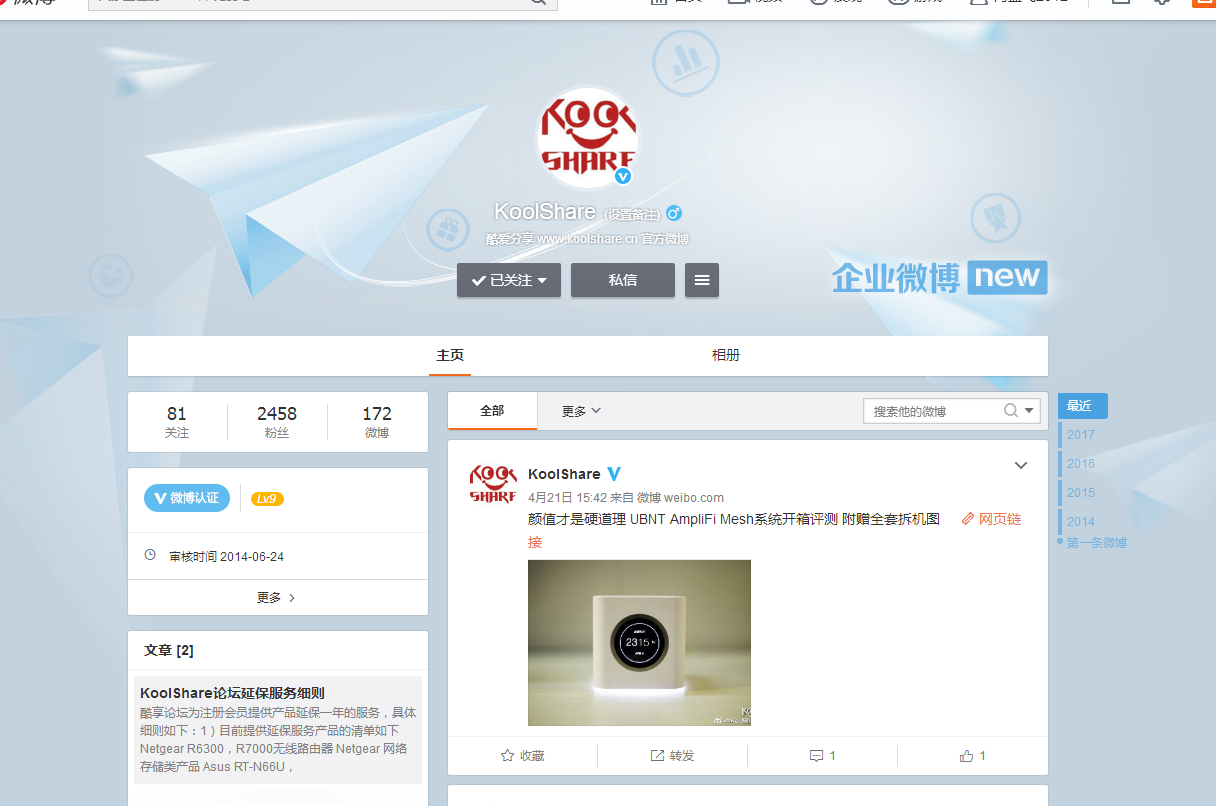Like the post with the thumbs-up icon
The height and width of the screenshot is (806, 1216).
pyautogui.click(x=966, y=756)
